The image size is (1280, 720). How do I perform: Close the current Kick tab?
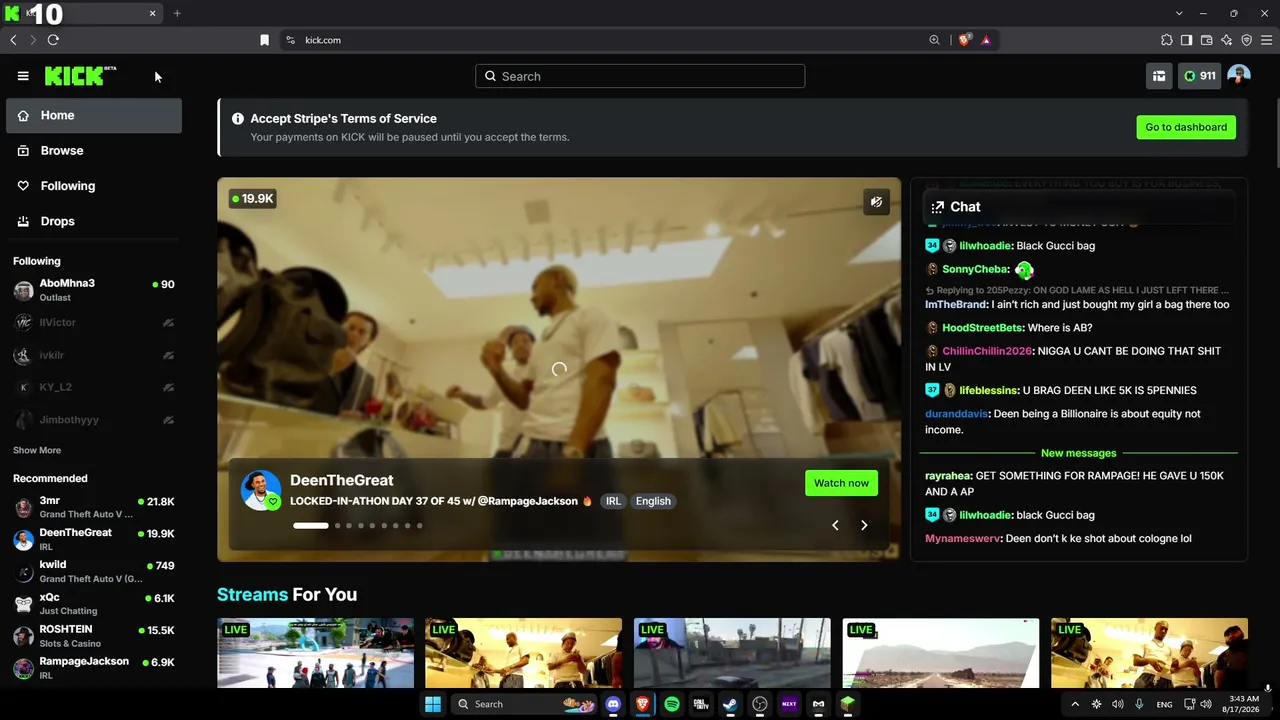point(153,13)
